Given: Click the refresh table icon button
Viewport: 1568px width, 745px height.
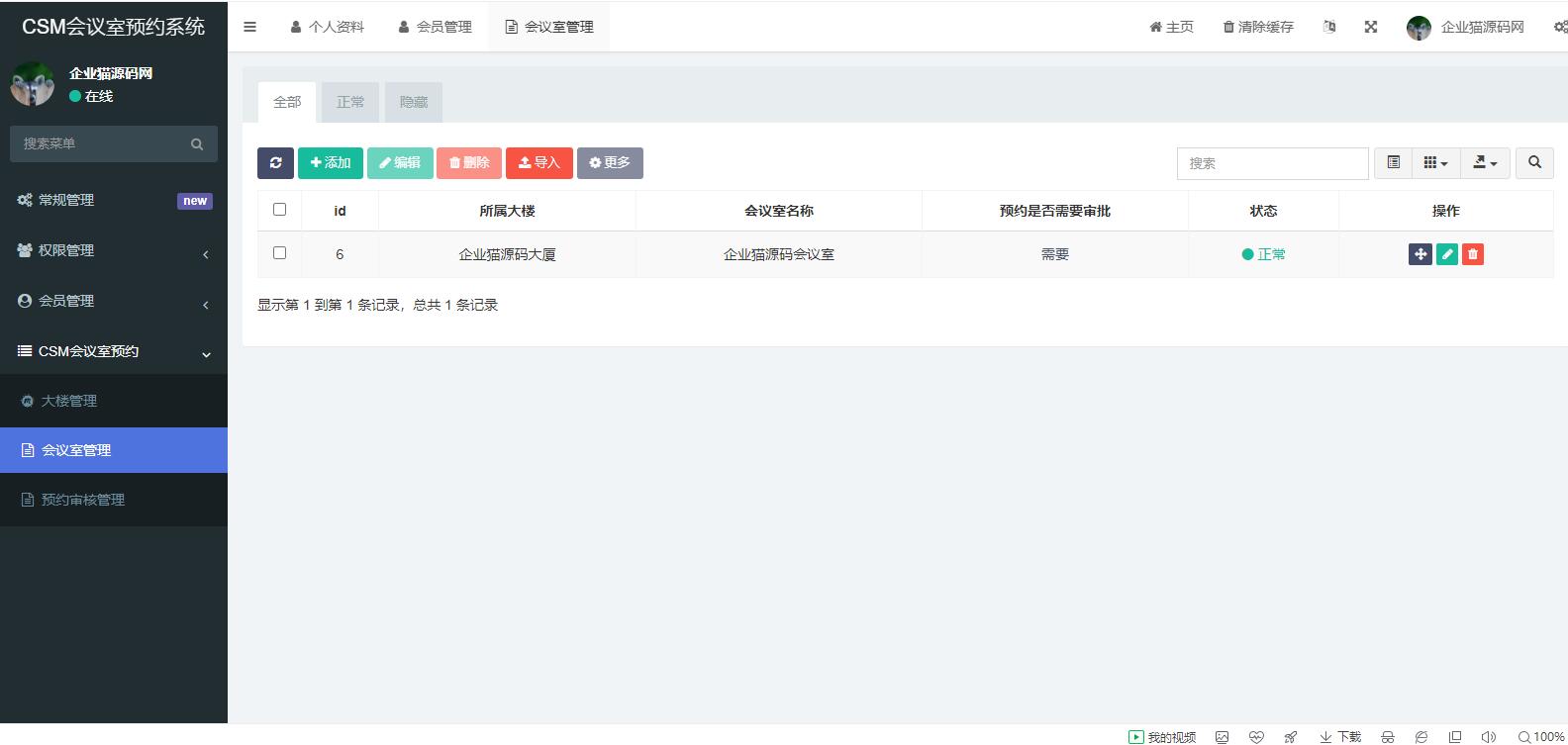Looking at the screenshot, I should point(275,163).
